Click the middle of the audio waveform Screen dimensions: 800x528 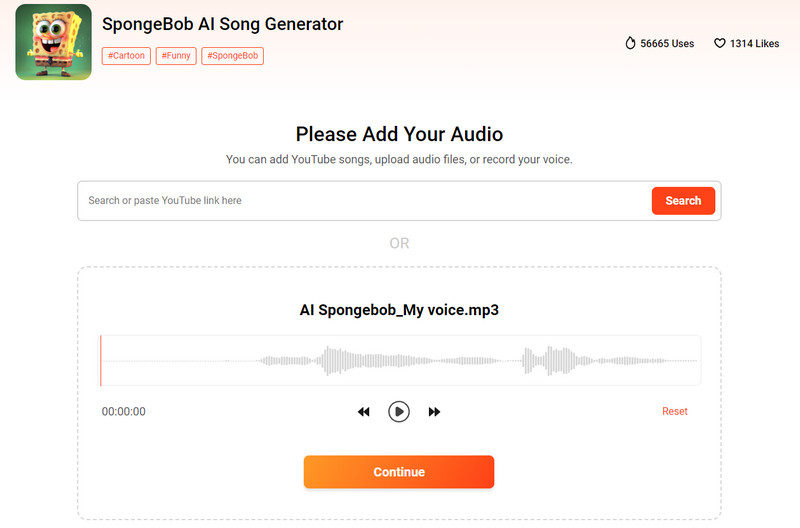[400, 360]
